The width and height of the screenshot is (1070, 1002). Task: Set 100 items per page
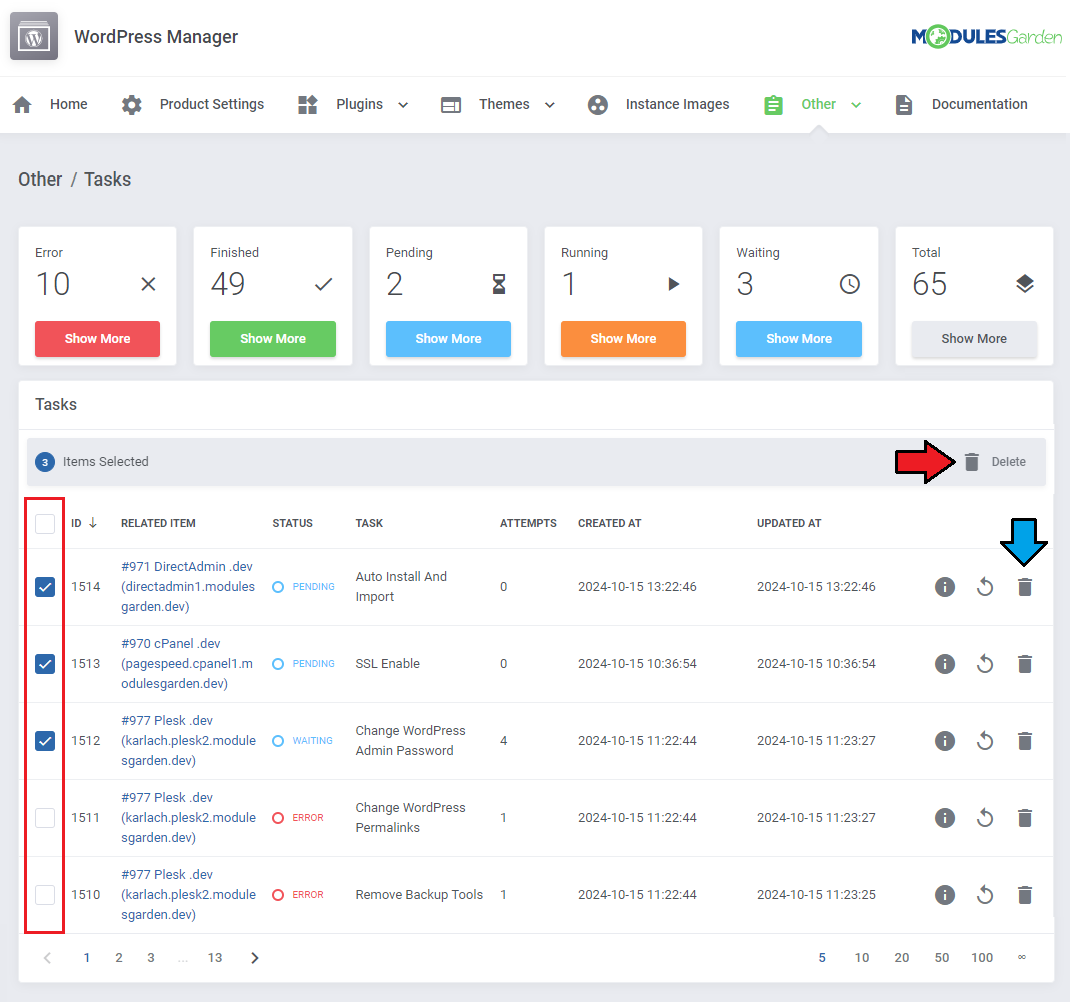[x=982, y=958]
